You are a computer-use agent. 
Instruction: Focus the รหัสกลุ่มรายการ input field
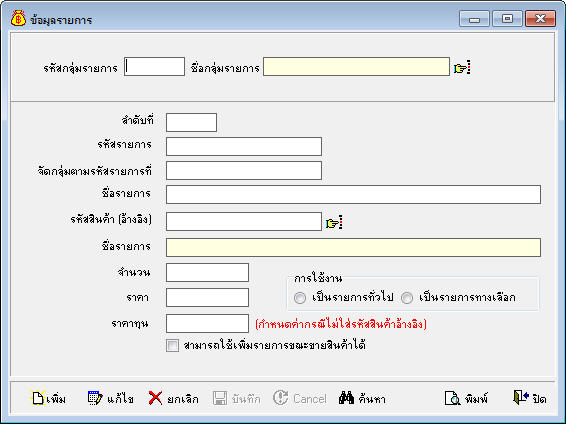(x=154, y=67)
